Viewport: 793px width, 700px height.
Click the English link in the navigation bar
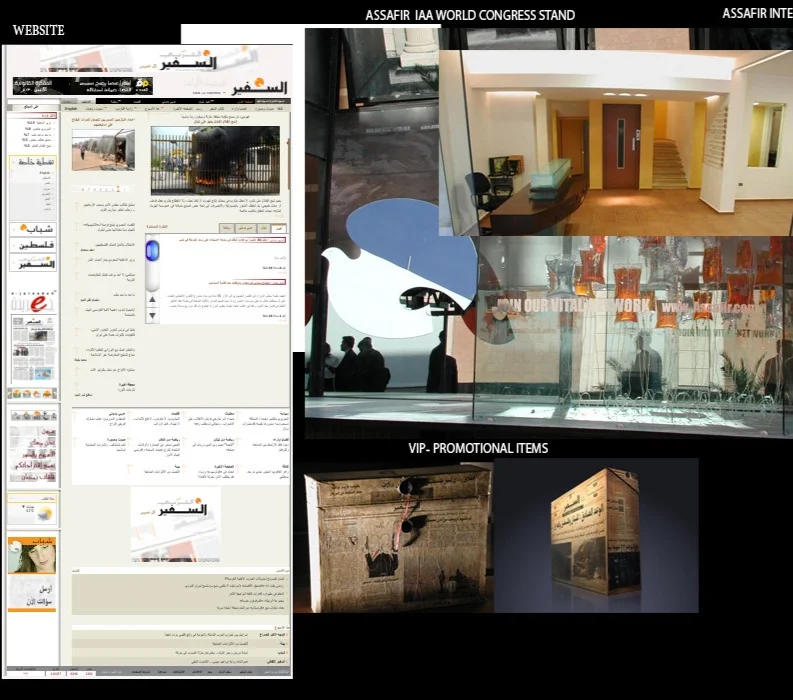coord(71,109)
